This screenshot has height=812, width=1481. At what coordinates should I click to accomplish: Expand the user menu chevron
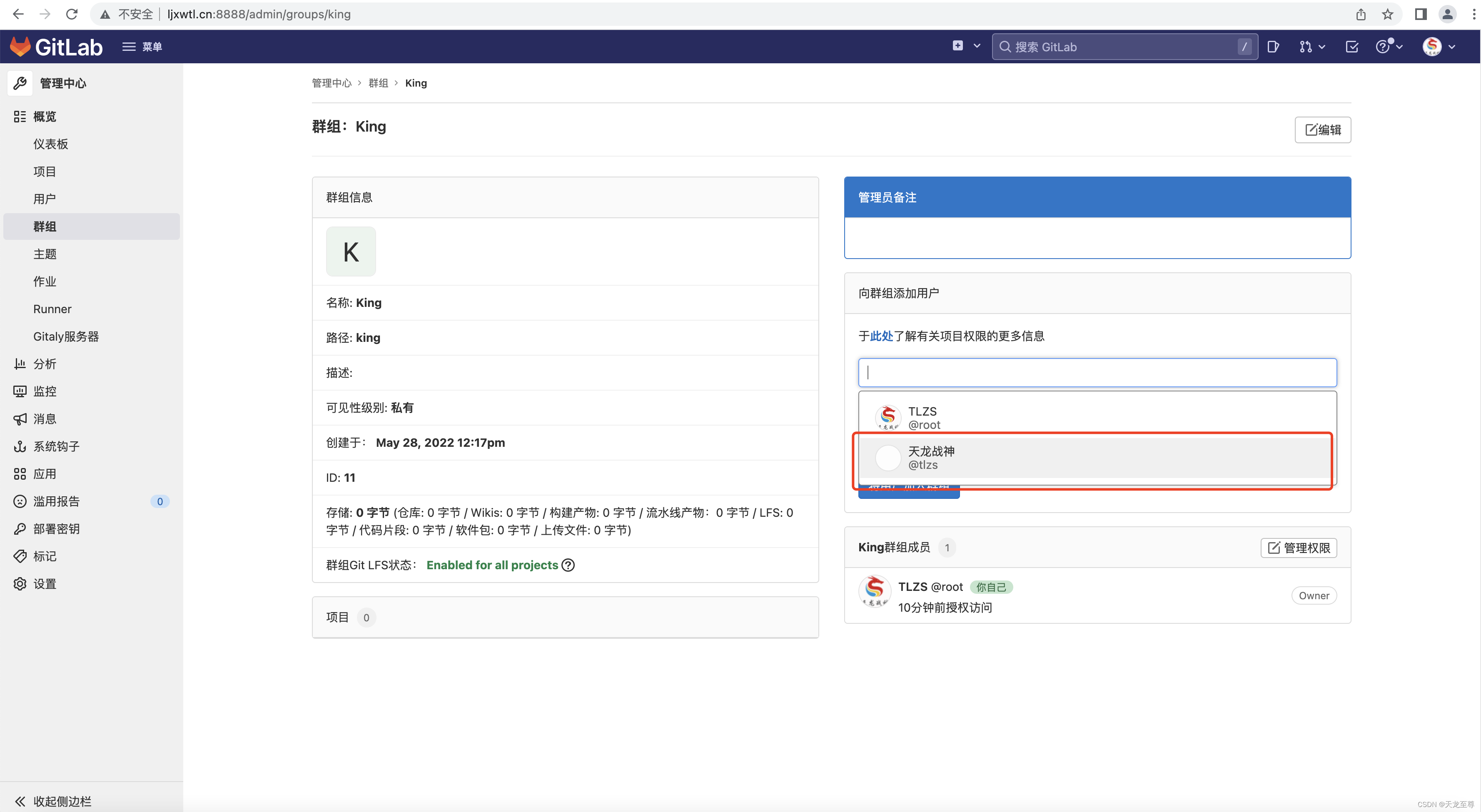[1452, 47]
